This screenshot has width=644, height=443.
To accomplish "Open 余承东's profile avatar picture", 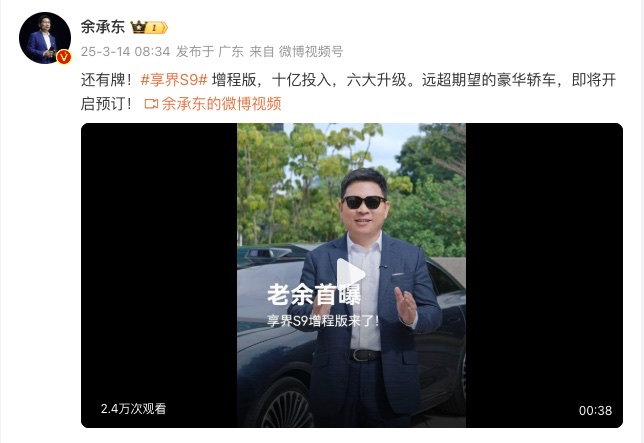I will (45, 38).
